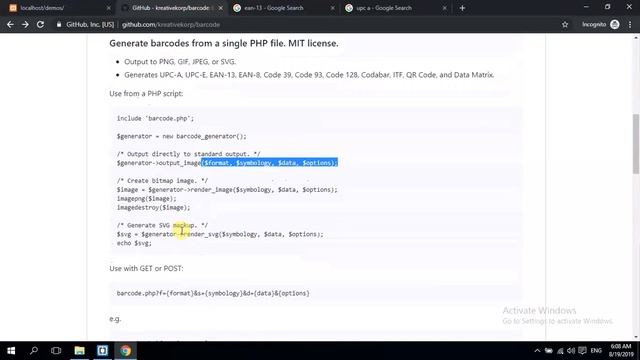The height and width of the screenshot is (360, 640).
Task: Click the Chrome taskbar icon
Action: [125, 351]
